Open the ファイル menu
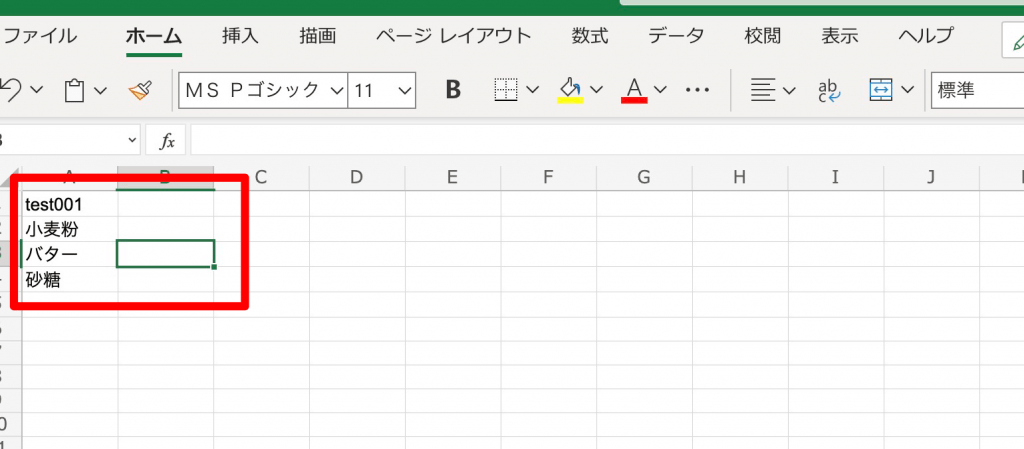Screen dimensions: 1024x449 coord(40,36)
